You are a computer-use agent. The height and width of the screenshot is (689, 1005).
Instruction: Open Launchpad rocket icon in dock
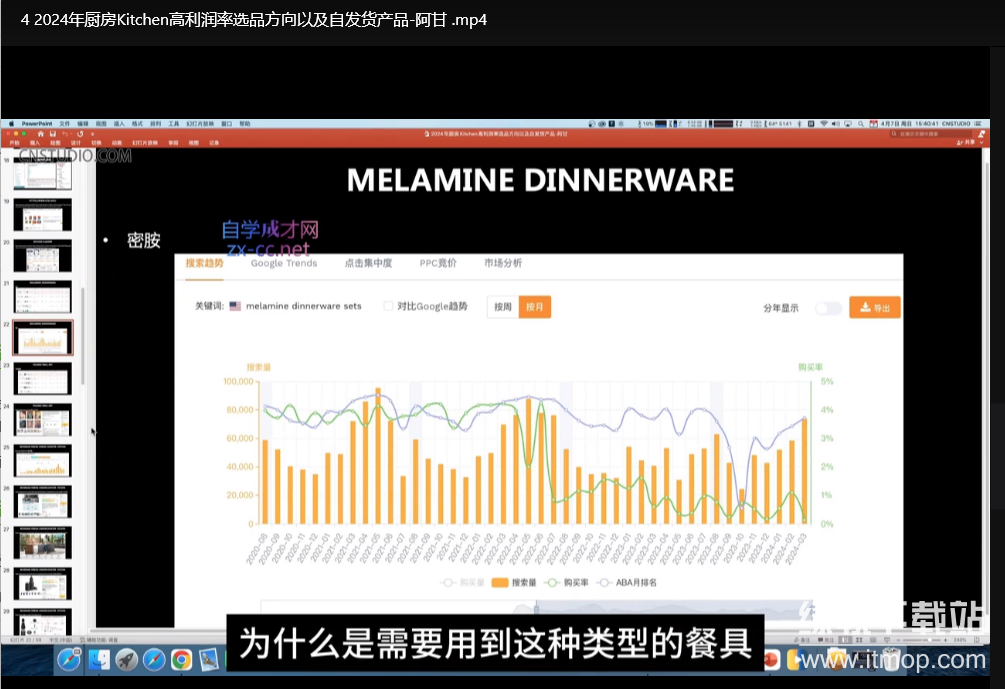tap(126, 660)
